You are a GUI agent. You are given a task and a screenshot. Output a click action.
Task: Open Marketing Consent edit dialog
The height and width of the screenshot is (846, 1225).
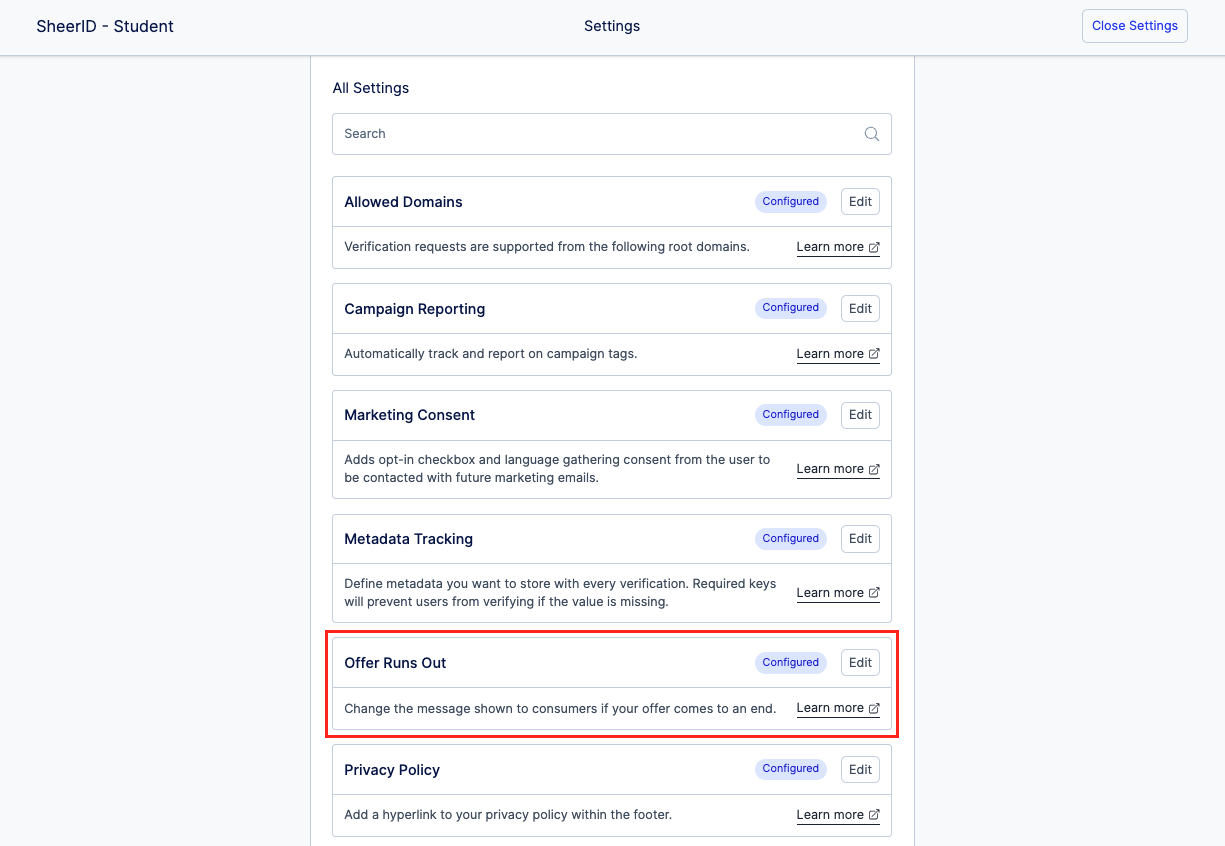860,415
